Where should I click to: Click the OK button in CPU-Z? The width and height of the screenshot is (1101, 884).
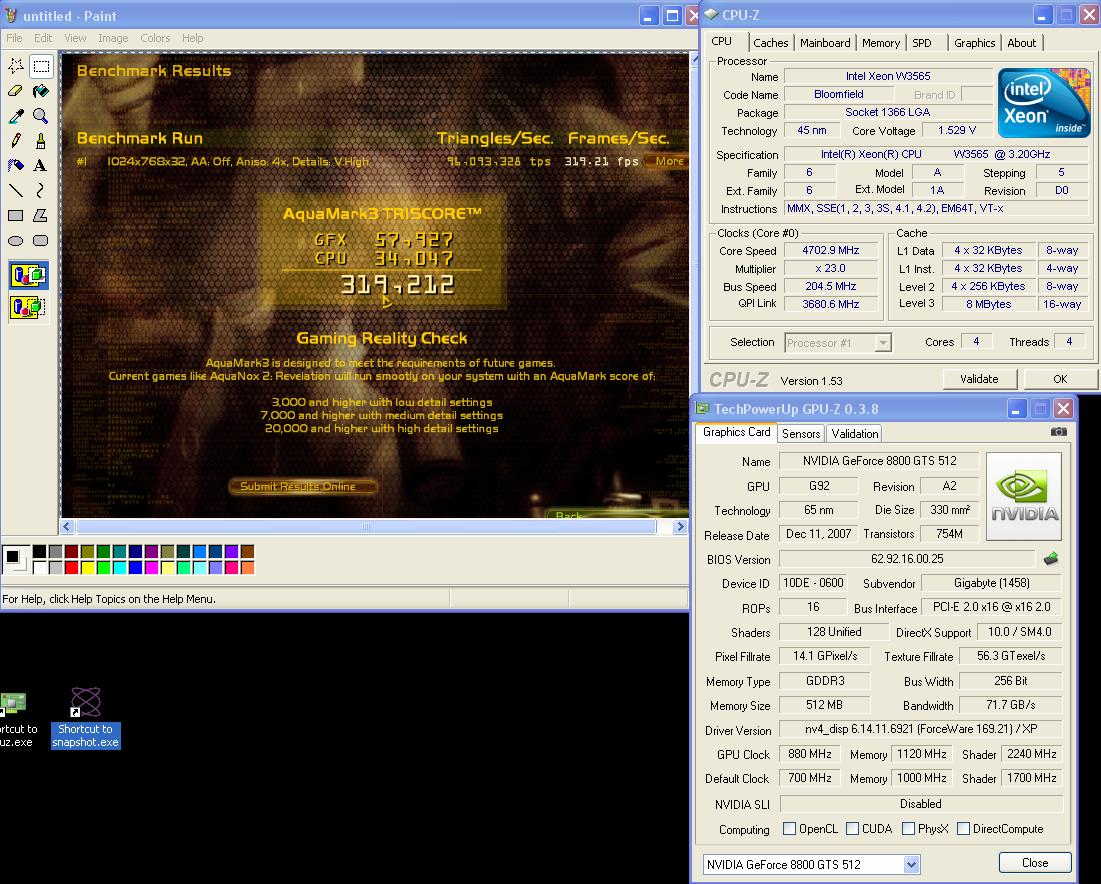coord(1060,379)
